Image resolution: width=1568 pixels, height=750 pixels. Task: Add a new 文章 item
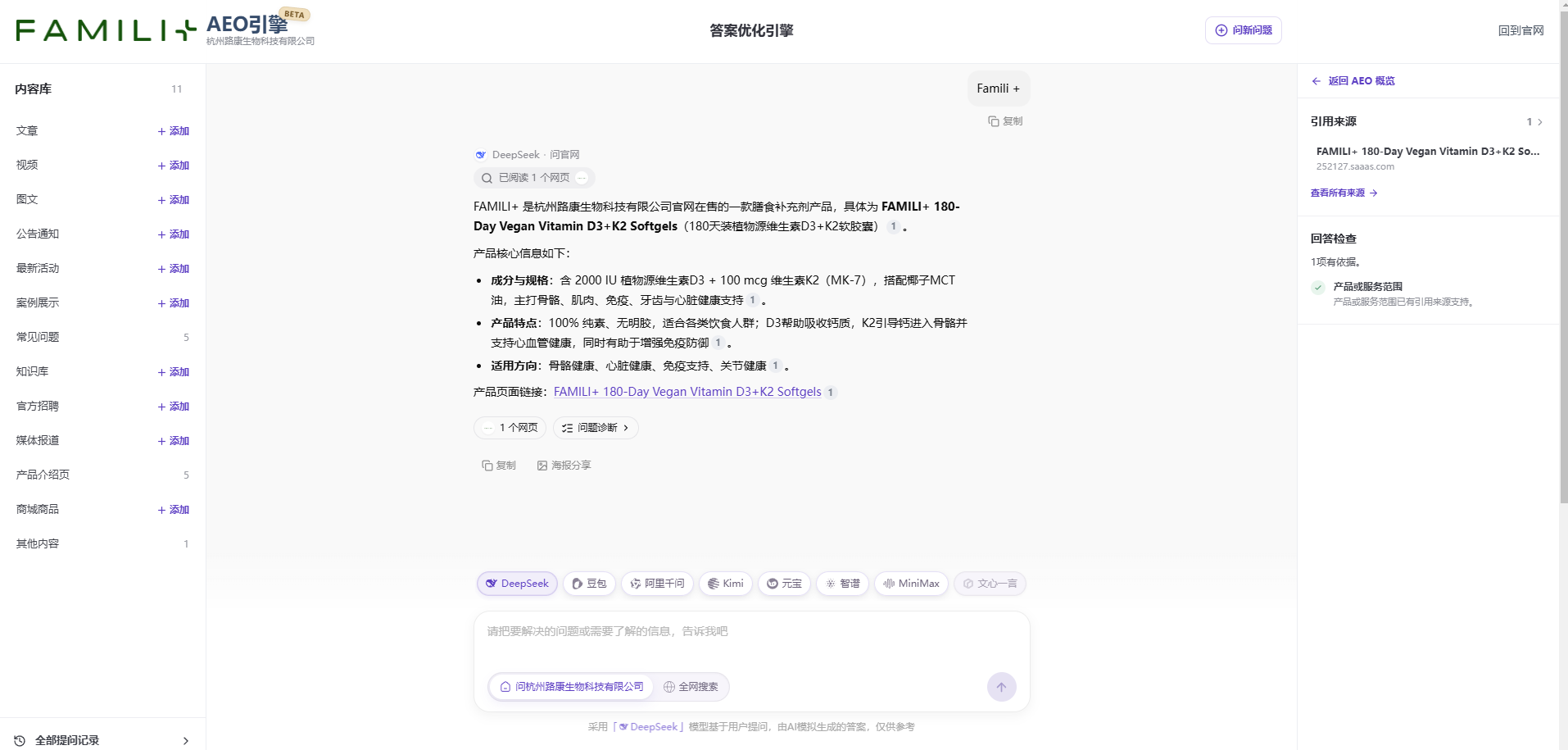pos(174,131)
